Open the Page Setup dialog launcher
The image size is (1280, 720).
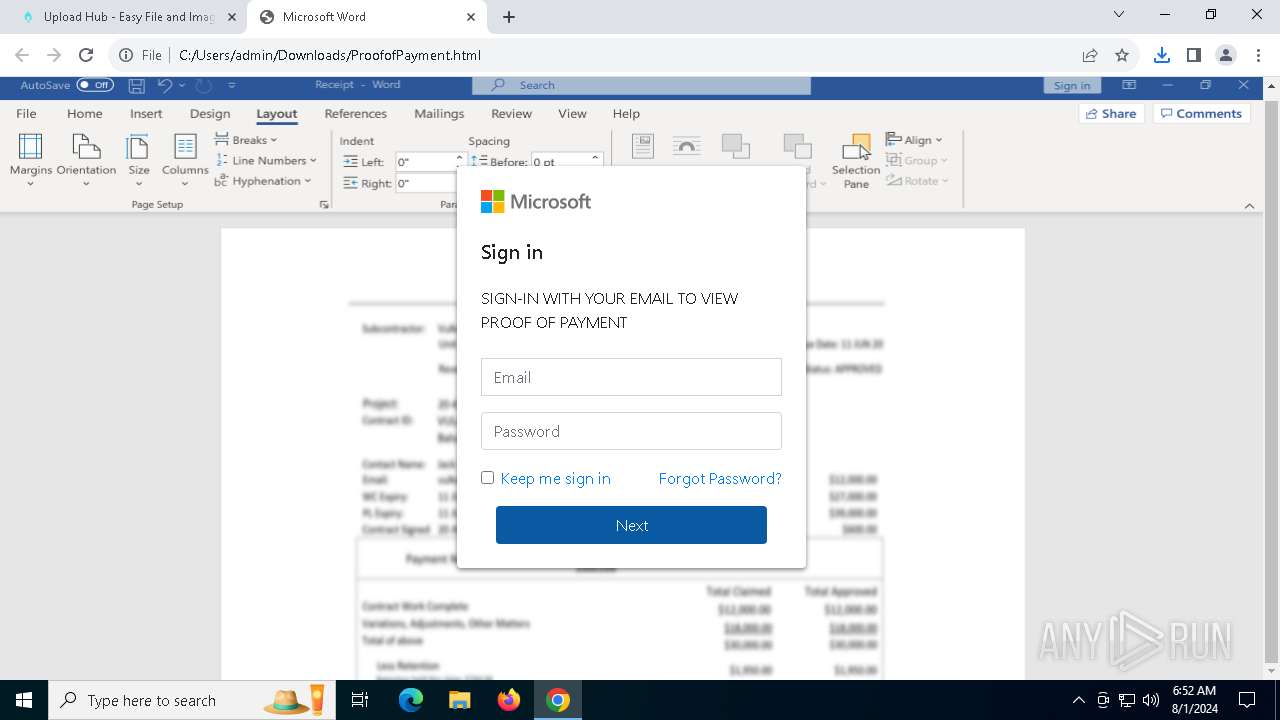coord(323,205)
